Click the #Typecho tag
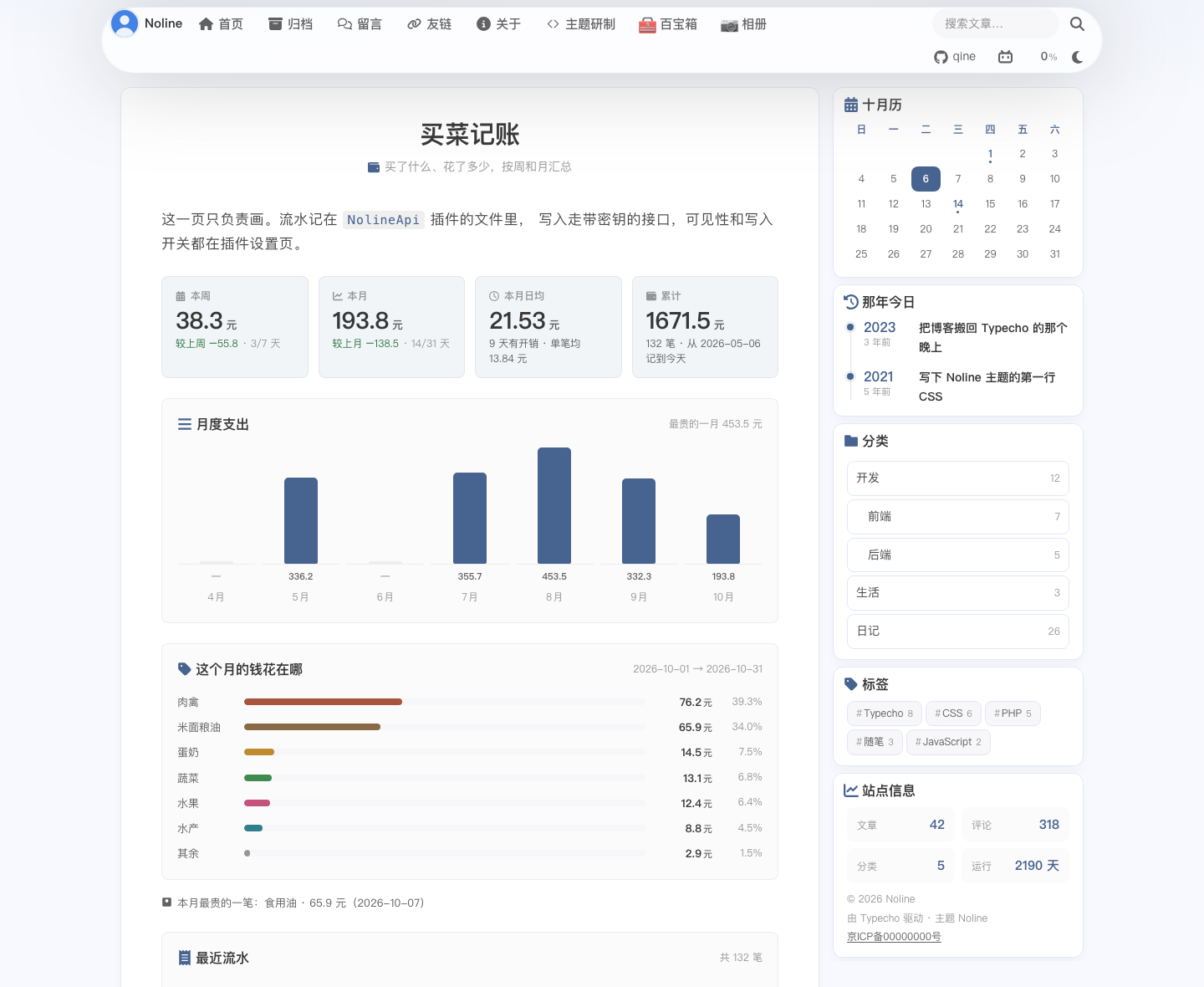 point(885,713)
